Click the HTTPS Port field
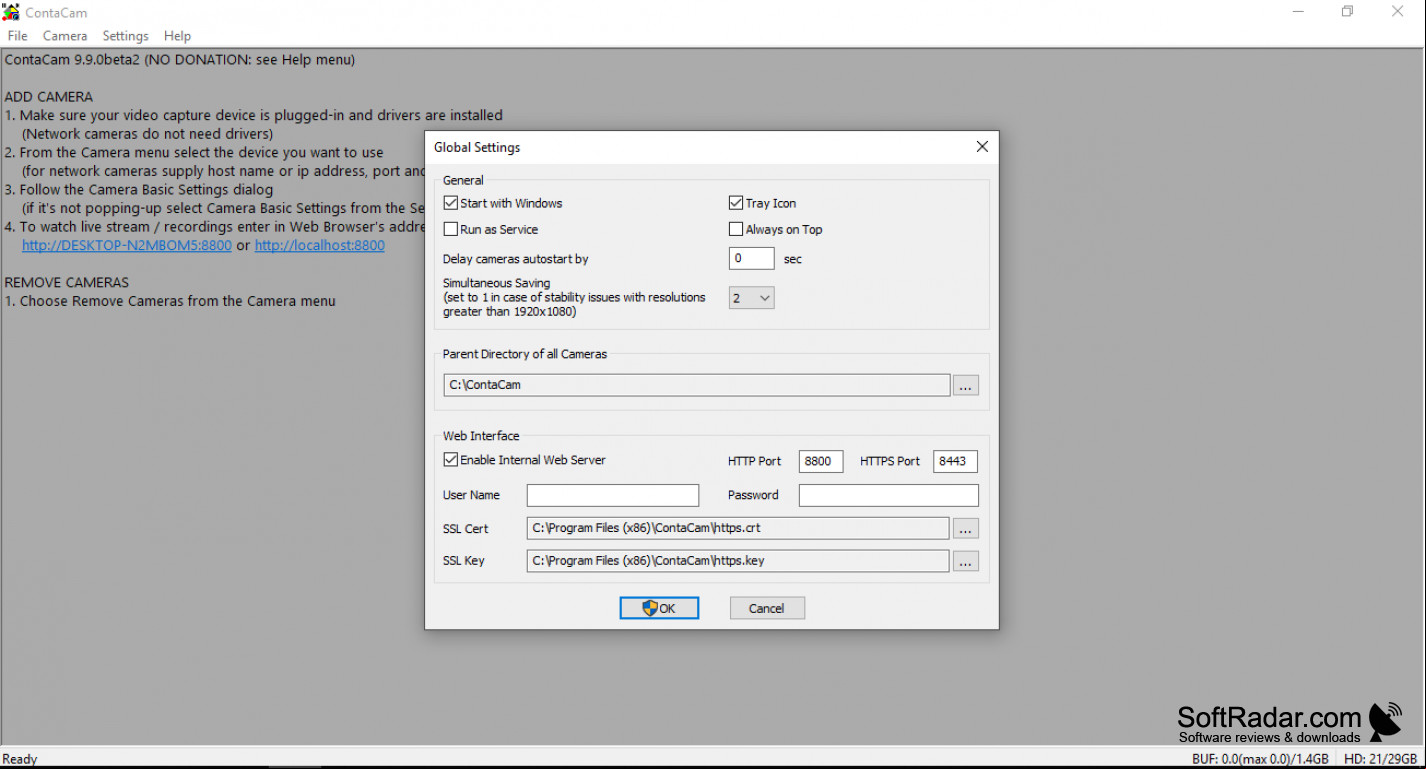This screenshot has height=769, width=1426. 955,461
